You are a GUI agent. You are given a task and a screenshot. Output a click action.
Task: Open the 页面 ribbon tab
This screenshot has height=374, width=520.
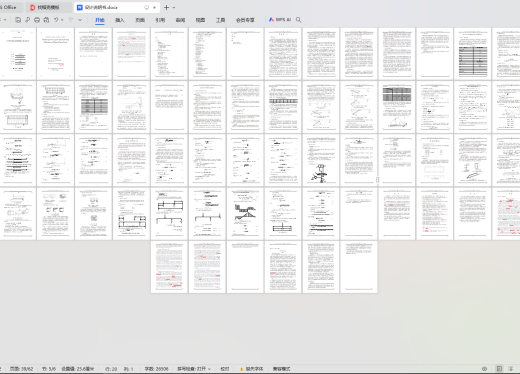pyautogui.click(x=140, y=20)
